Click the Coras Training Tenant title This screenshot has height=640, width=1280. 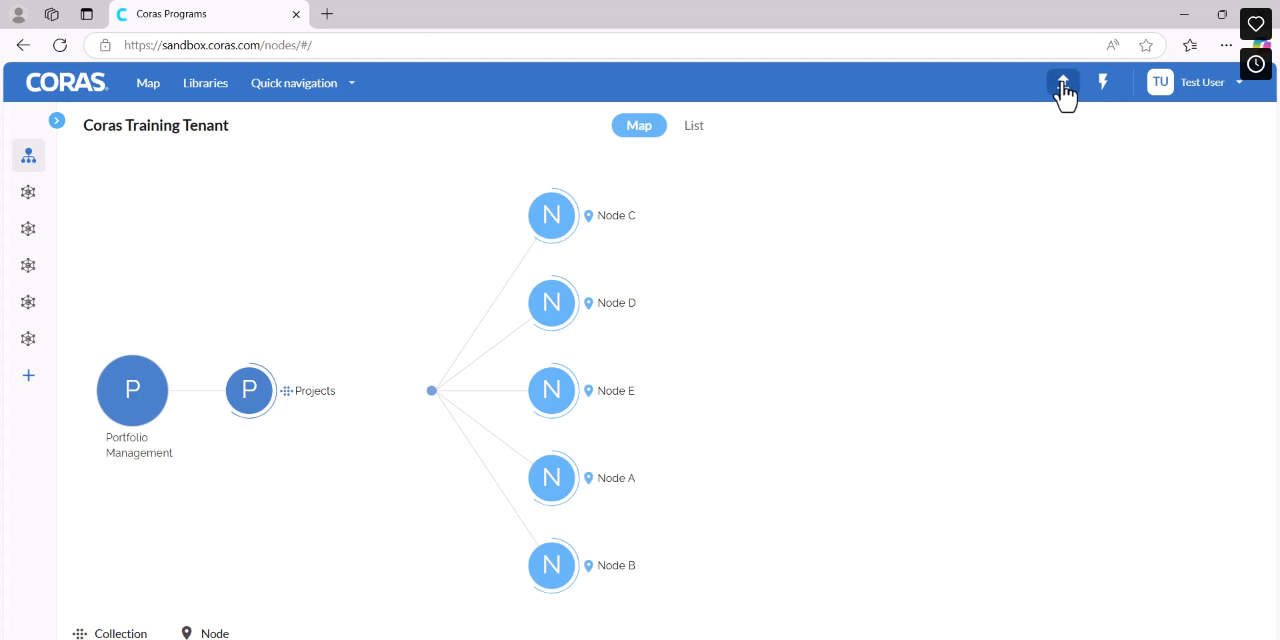(x=156, y=125)
